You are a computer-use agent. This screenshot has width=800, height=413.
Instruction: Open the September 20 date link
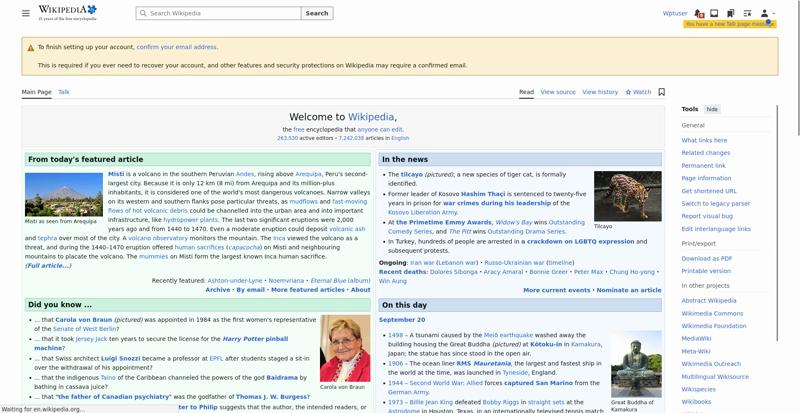click(402, 320)
